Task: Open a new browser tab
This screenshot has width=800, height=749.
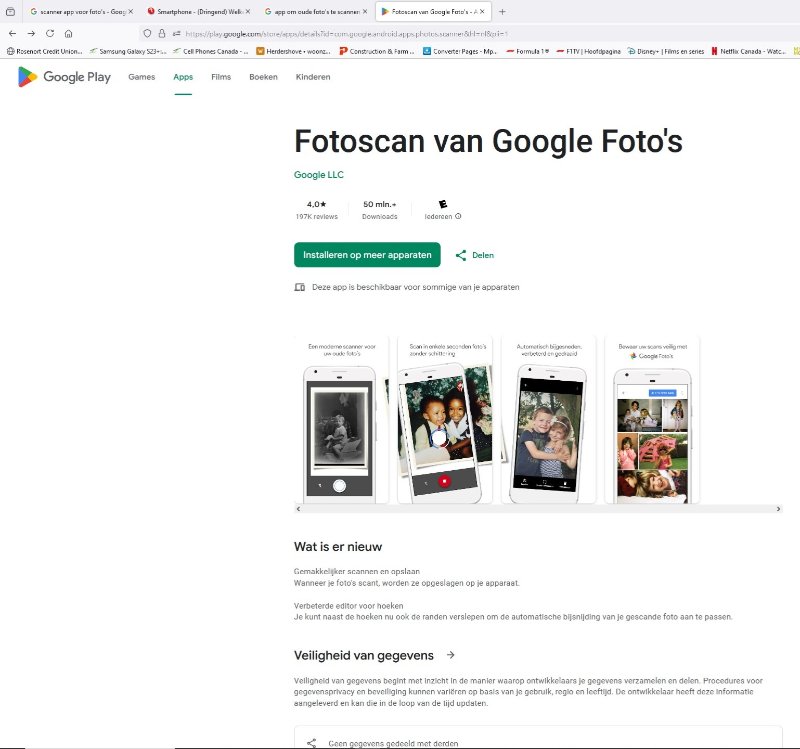Action: tap(502, 11)
